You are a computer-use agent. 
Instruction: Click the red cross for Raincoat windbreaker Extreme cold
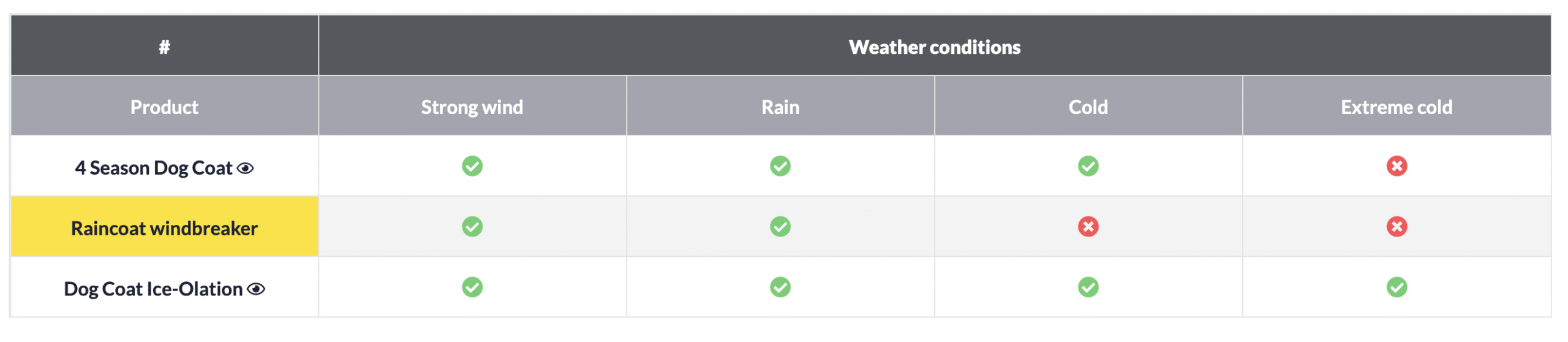[1397, 227]
